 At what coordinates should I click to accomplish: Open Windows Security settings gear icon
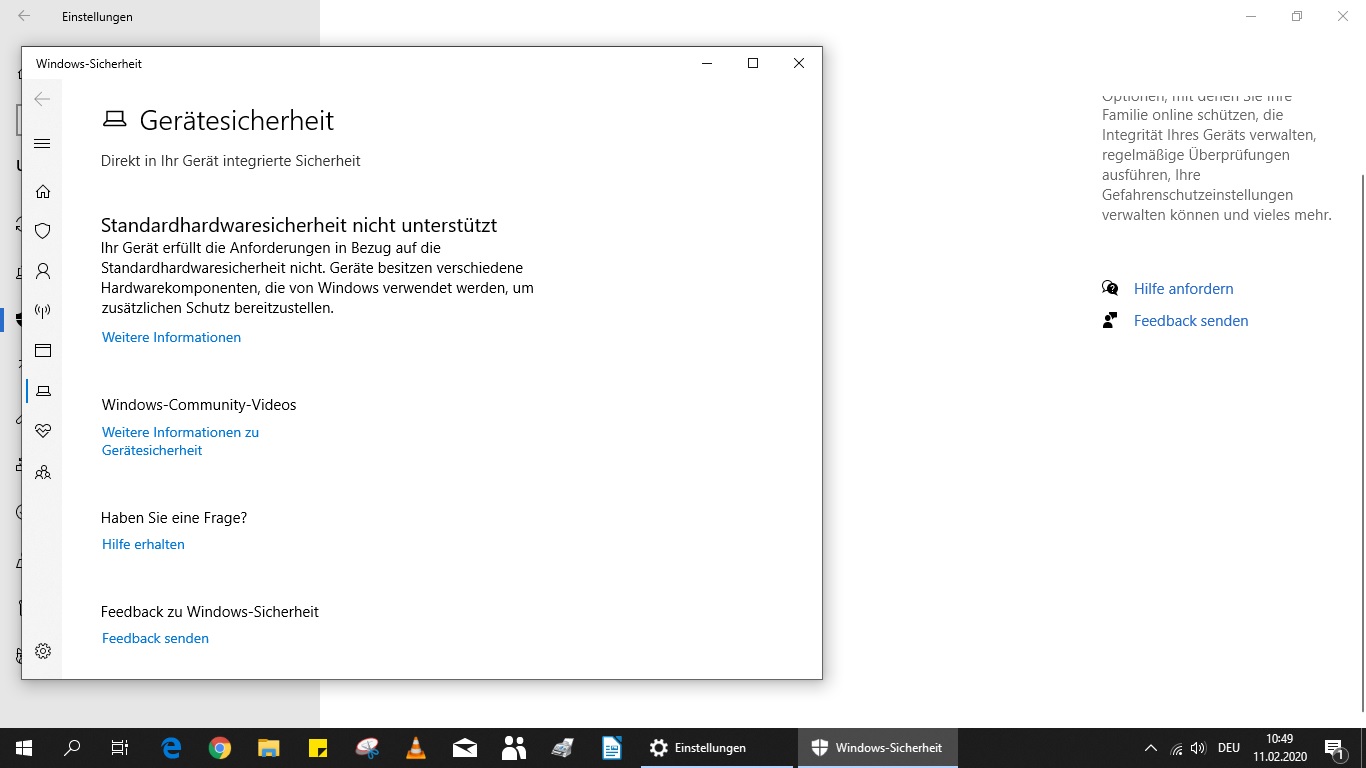tap(42, 651)
